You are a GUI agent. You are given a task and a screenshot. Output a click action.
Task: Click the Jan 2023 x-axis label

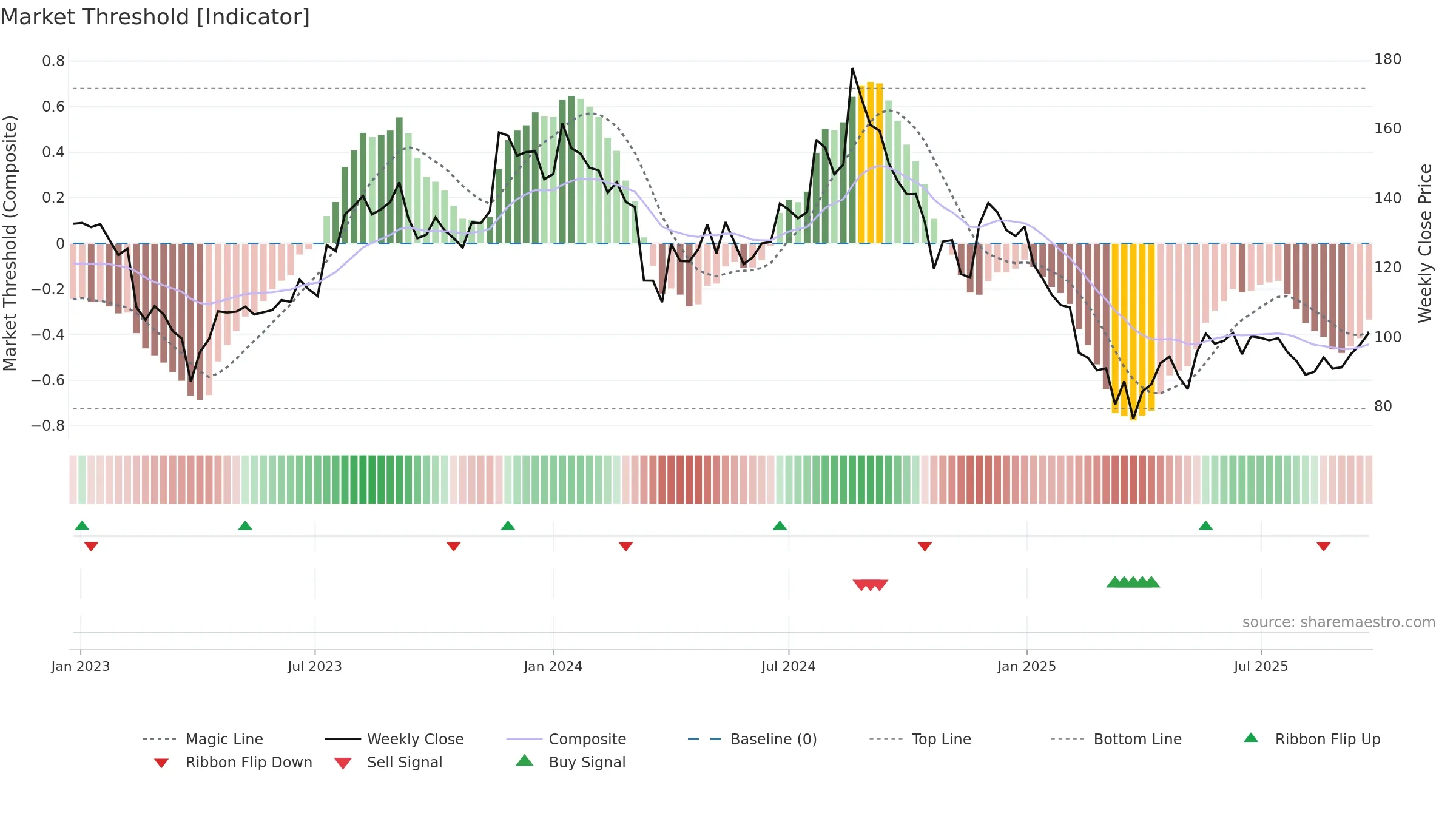[81, 667]
